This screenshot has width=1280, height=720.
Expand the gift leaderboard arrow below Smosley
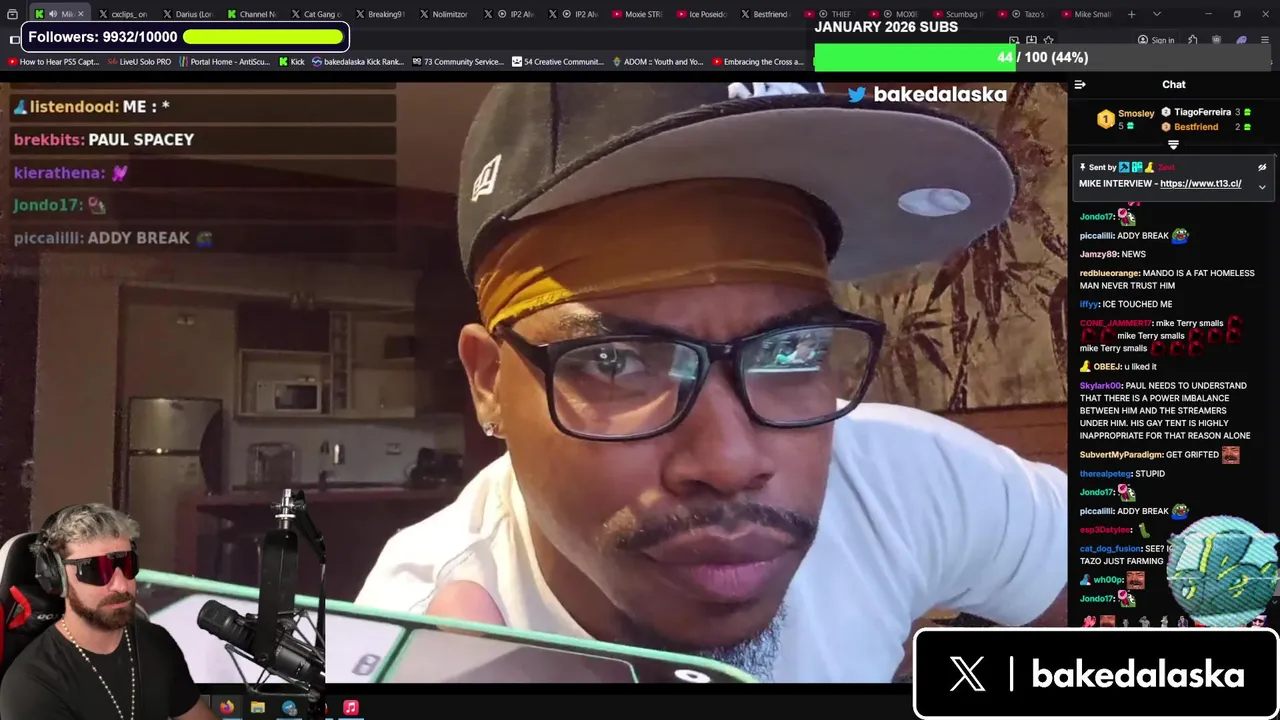click(1173, 145)
